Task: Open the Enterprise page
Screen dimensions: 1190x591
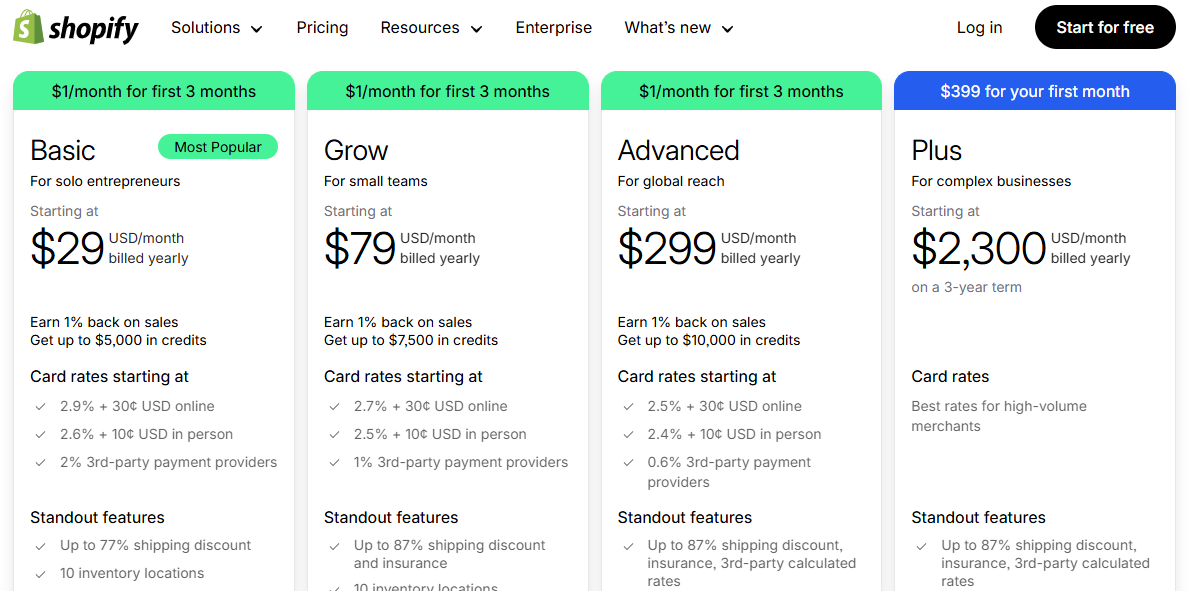Action: [x=553, y=27]
